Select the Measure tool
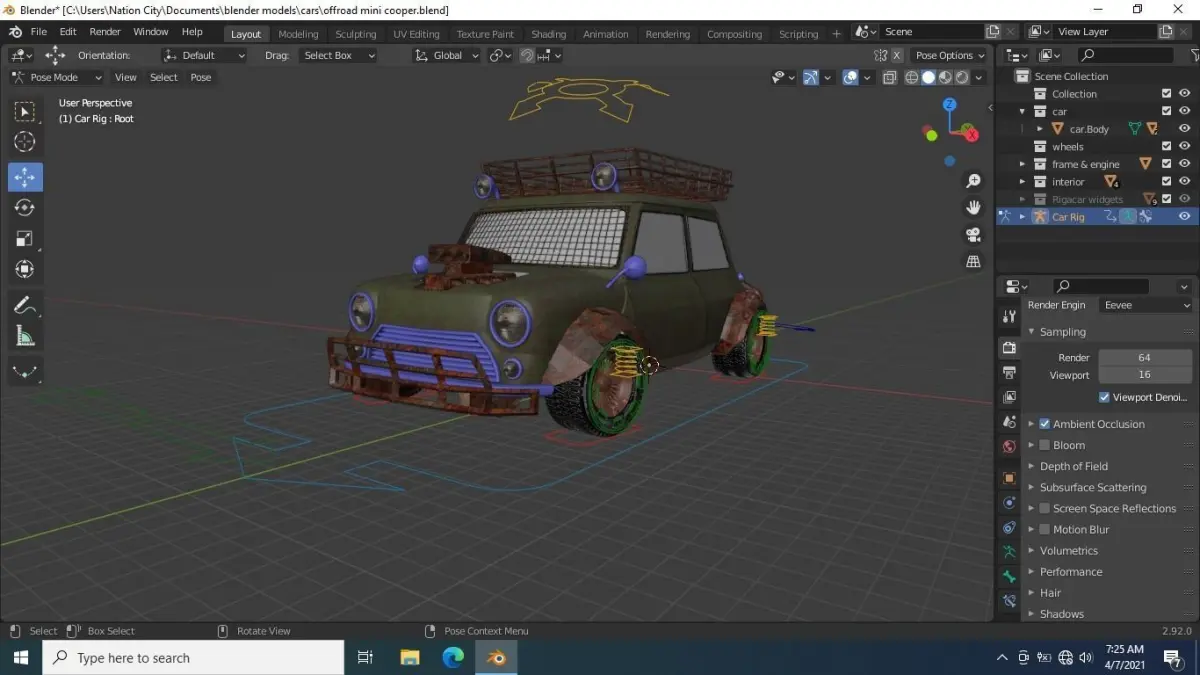Viewport: 1200px width, 675px height. [x=25, y=336]
